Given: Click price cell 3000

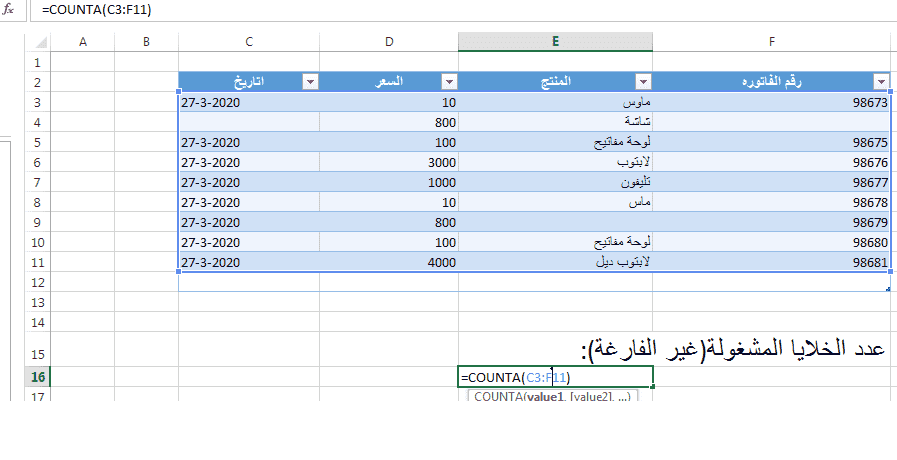Looking at the screenshot, I should [x=389, y=162].
